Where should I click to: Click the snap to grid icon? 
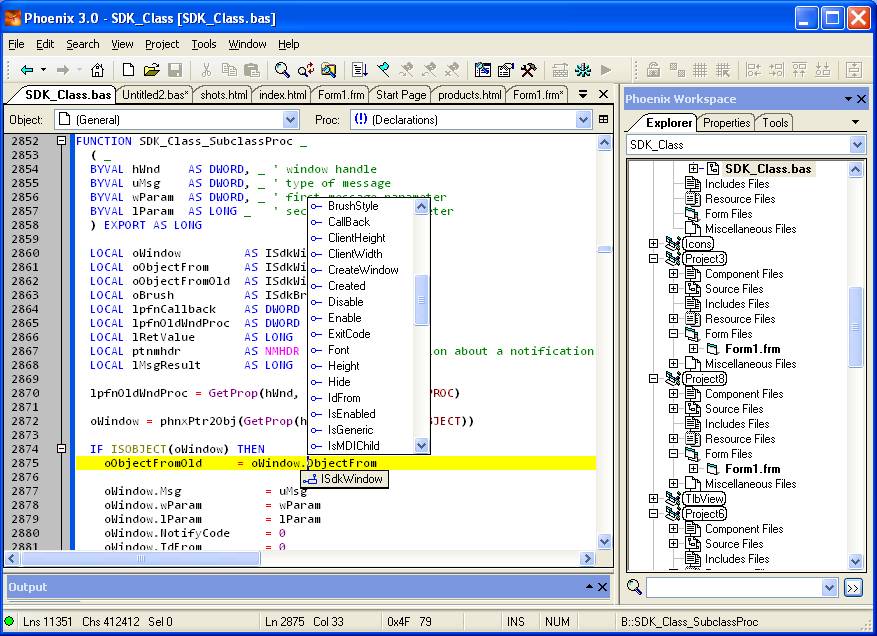(x=723, y=70)
